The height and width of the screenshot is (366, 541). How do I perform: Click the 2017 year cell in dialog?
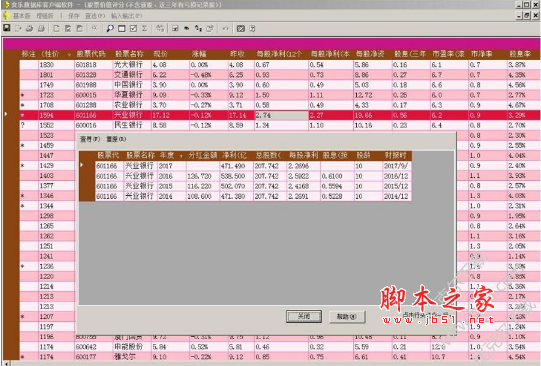point(171,166)
